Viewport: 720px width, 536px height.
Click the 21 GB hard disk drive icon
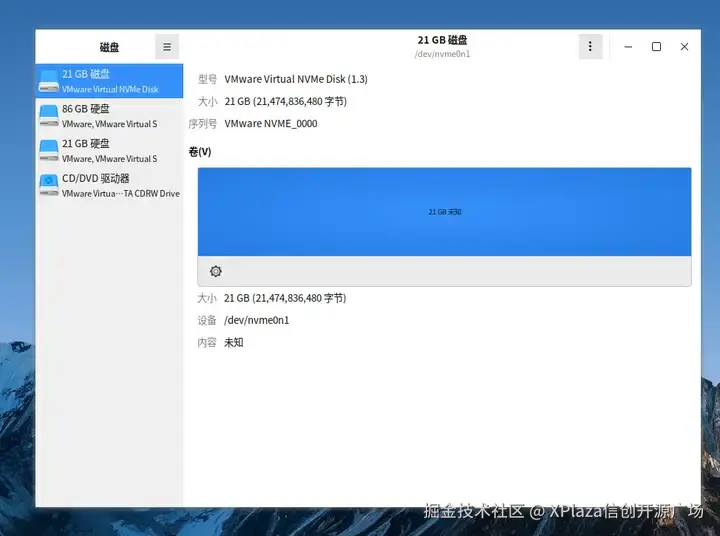pyautogui.click(x=48, y=151)
